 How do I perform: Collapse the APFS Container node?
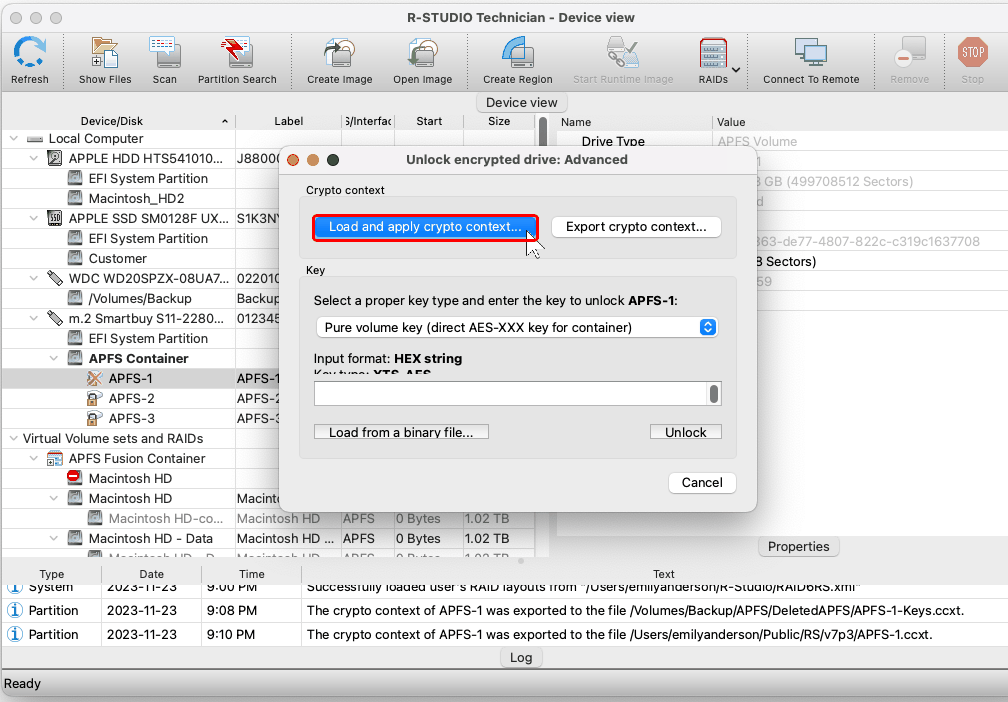[53, 358]
